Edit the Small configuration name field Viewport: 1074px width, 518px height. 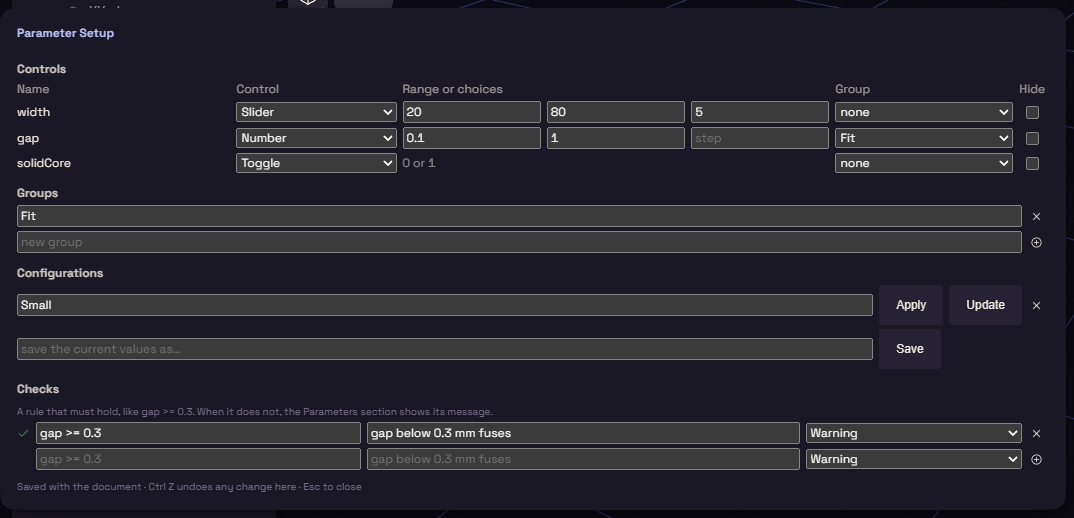(x=445, y=305)
